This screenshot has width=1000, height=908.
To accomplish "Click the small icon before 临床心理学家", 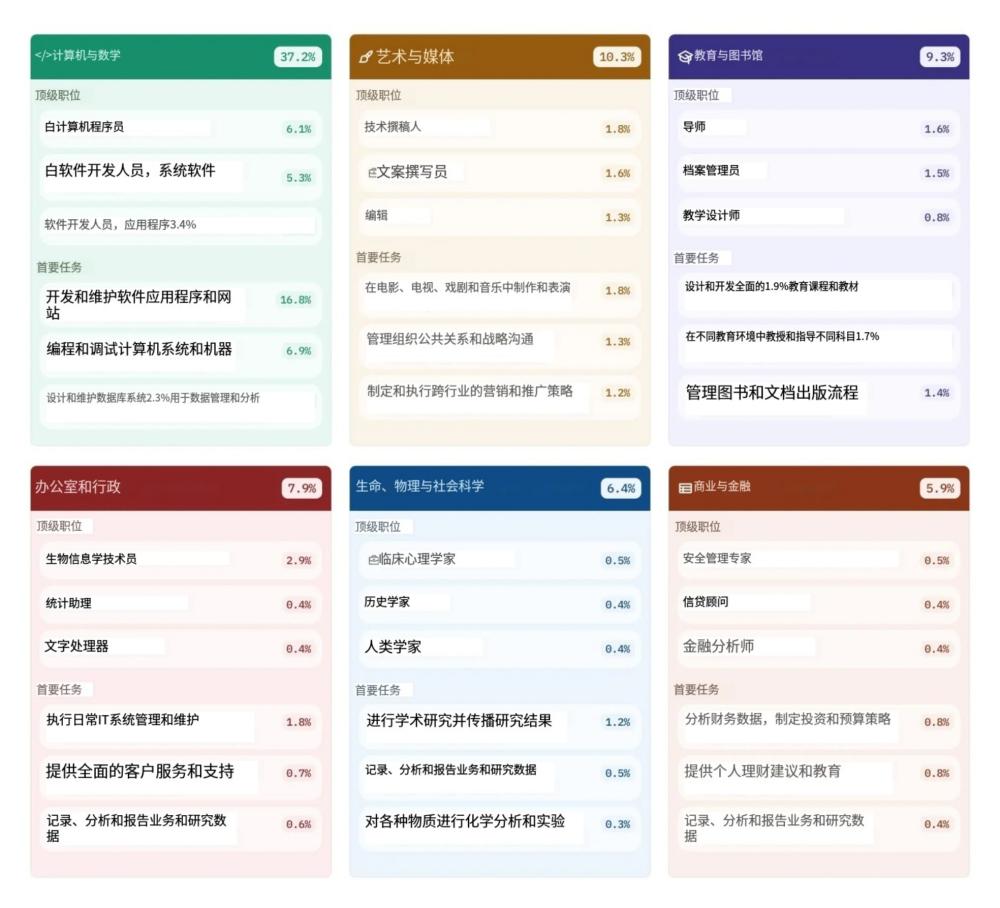I will pos(373,560).
